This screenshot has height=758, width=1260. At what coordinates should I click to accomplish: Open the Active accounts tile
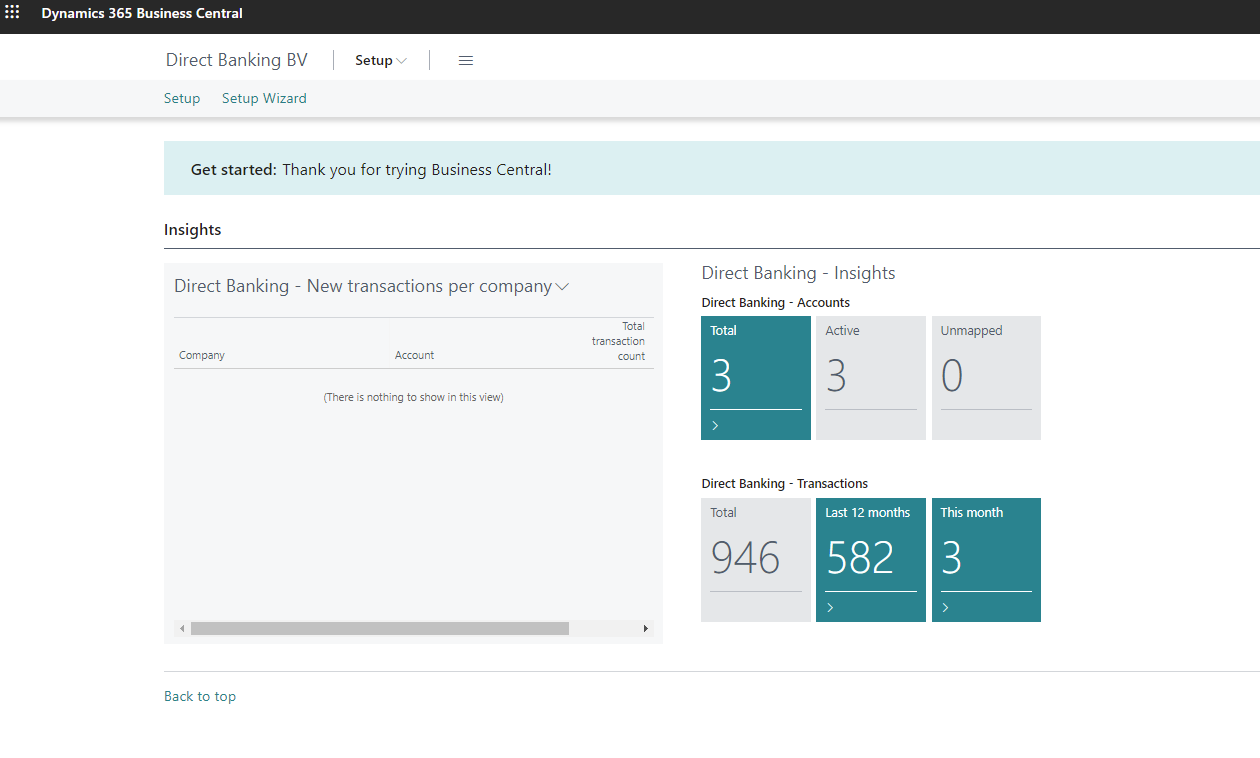click(871, 378)
